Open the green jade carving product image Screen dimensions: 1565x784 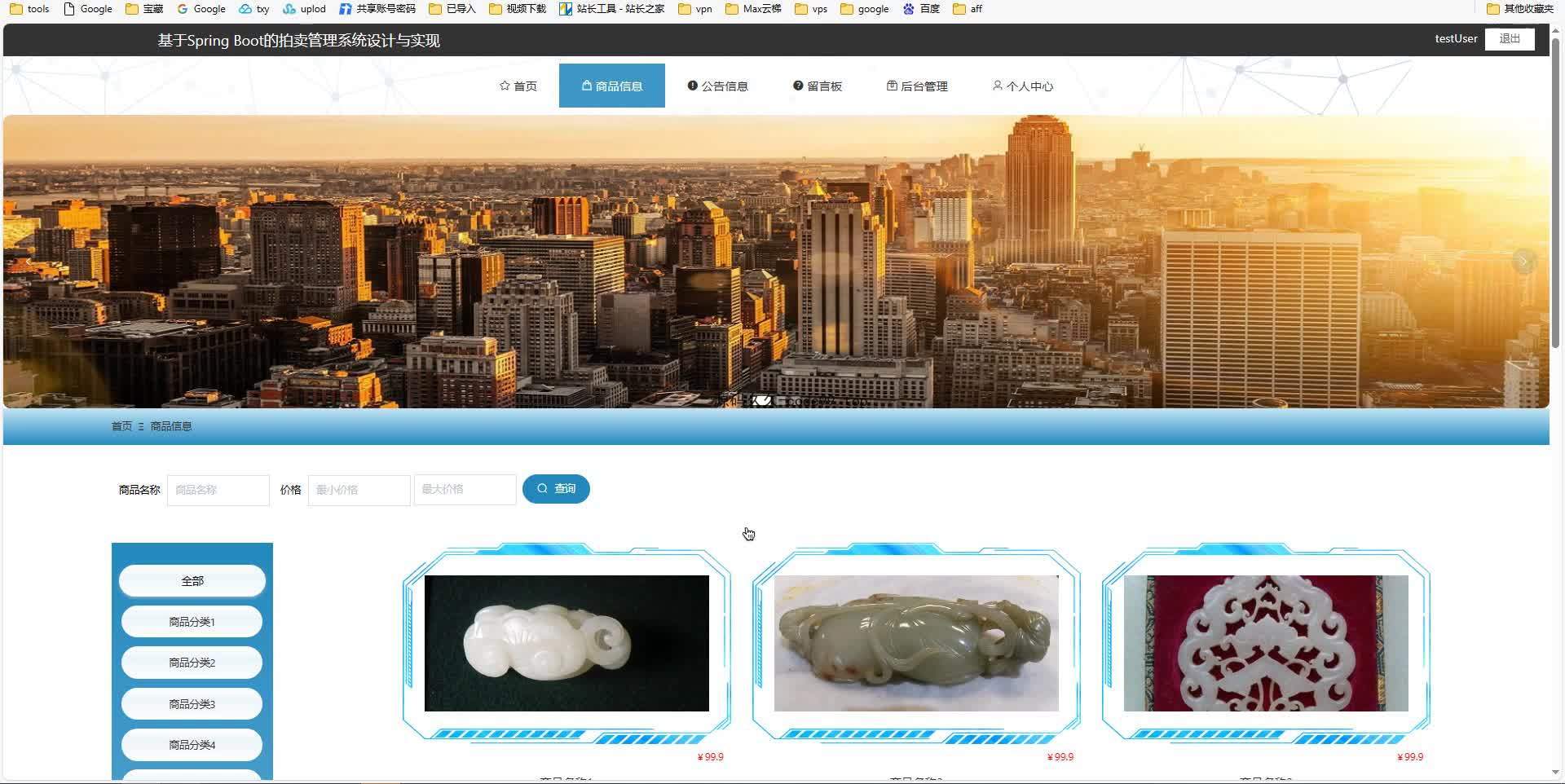tap(916, 643)
